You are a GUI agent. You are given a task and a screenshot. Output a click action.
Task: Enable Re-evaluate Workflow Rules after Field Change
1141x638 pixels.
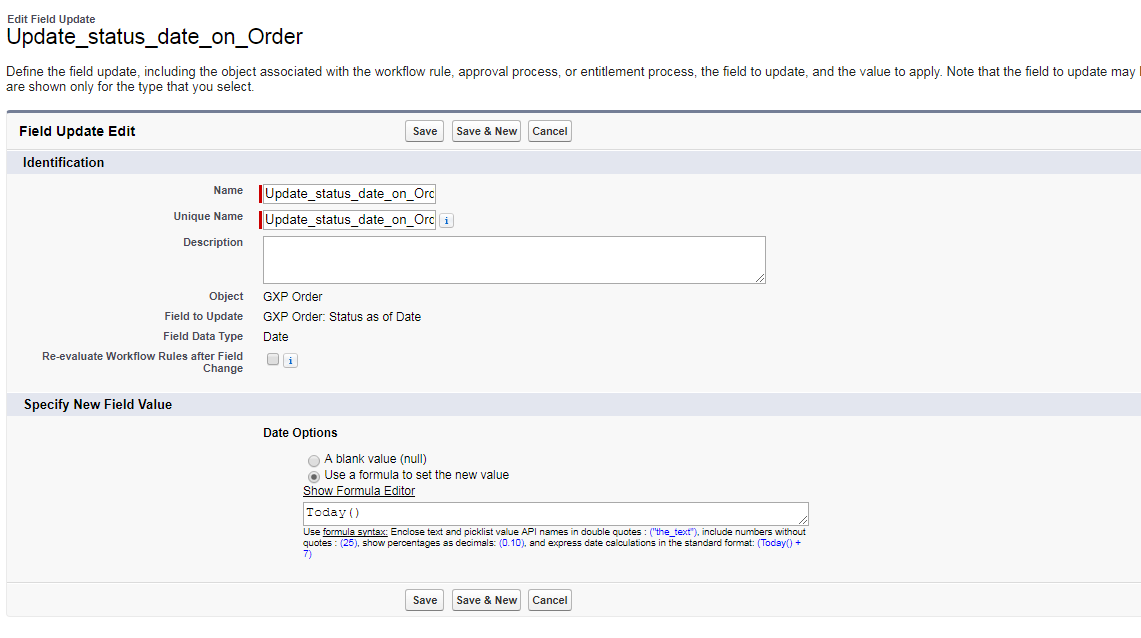coord(273,360)
